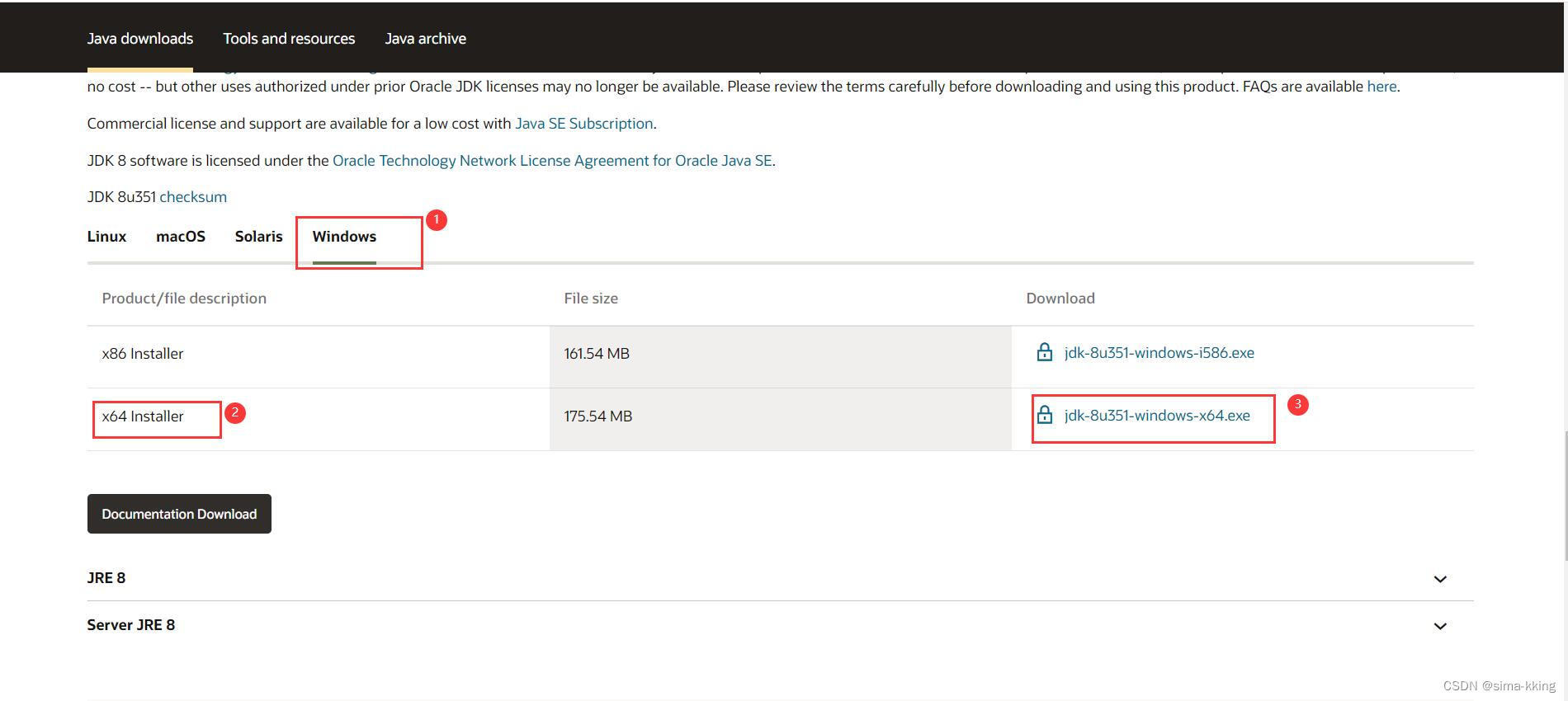Click the Server JRE 8 heading

(131, 625)
